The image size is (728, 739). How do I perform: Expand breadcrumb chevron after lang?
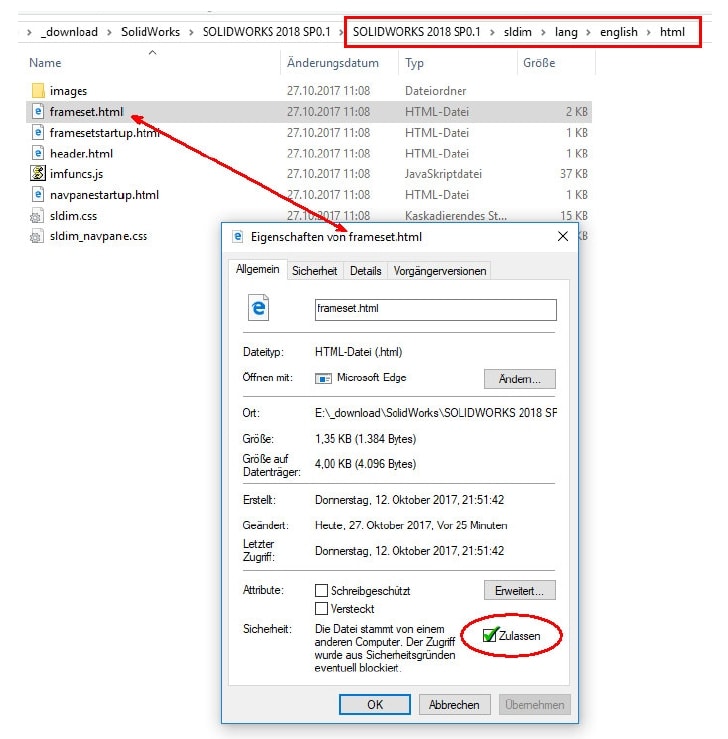(589, 32)
